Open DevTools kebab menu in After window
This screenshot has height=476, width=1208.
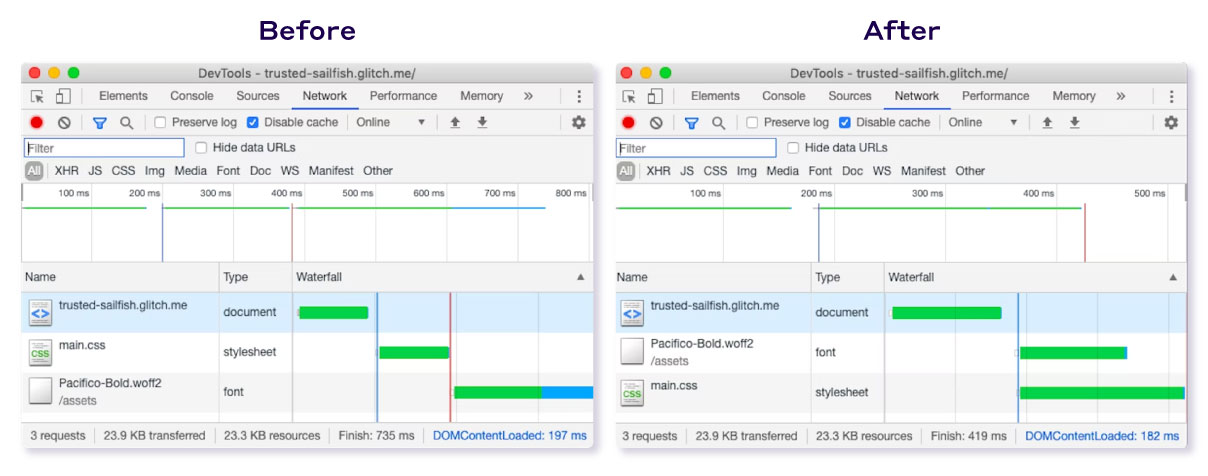(x=1170, y=96)
